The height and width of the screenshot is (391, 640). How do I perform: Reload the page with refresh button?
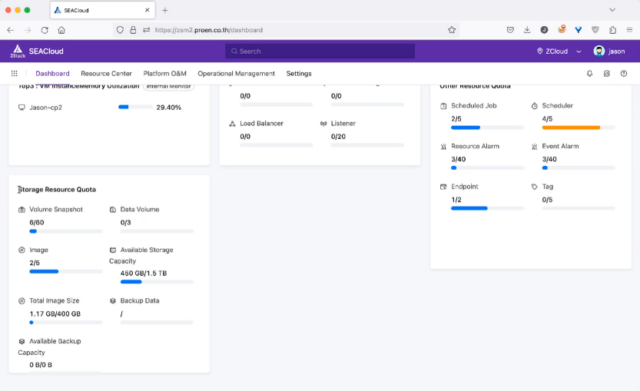coord(44,30)
